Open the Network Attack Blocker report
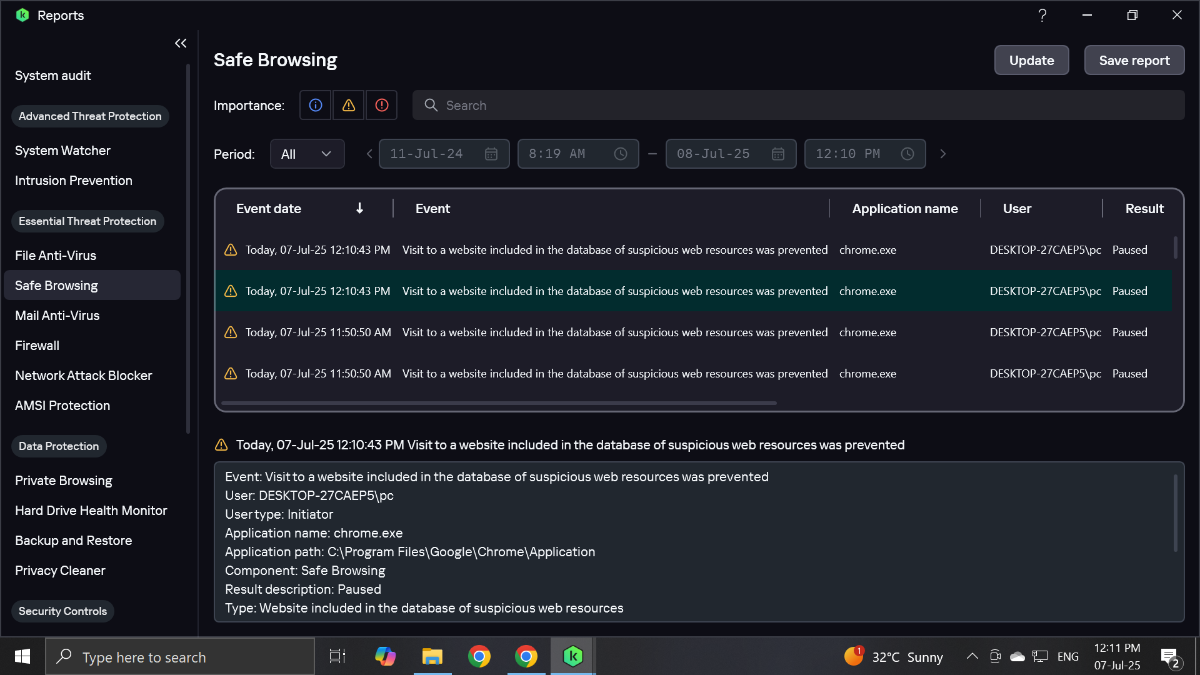 point(84,375)
